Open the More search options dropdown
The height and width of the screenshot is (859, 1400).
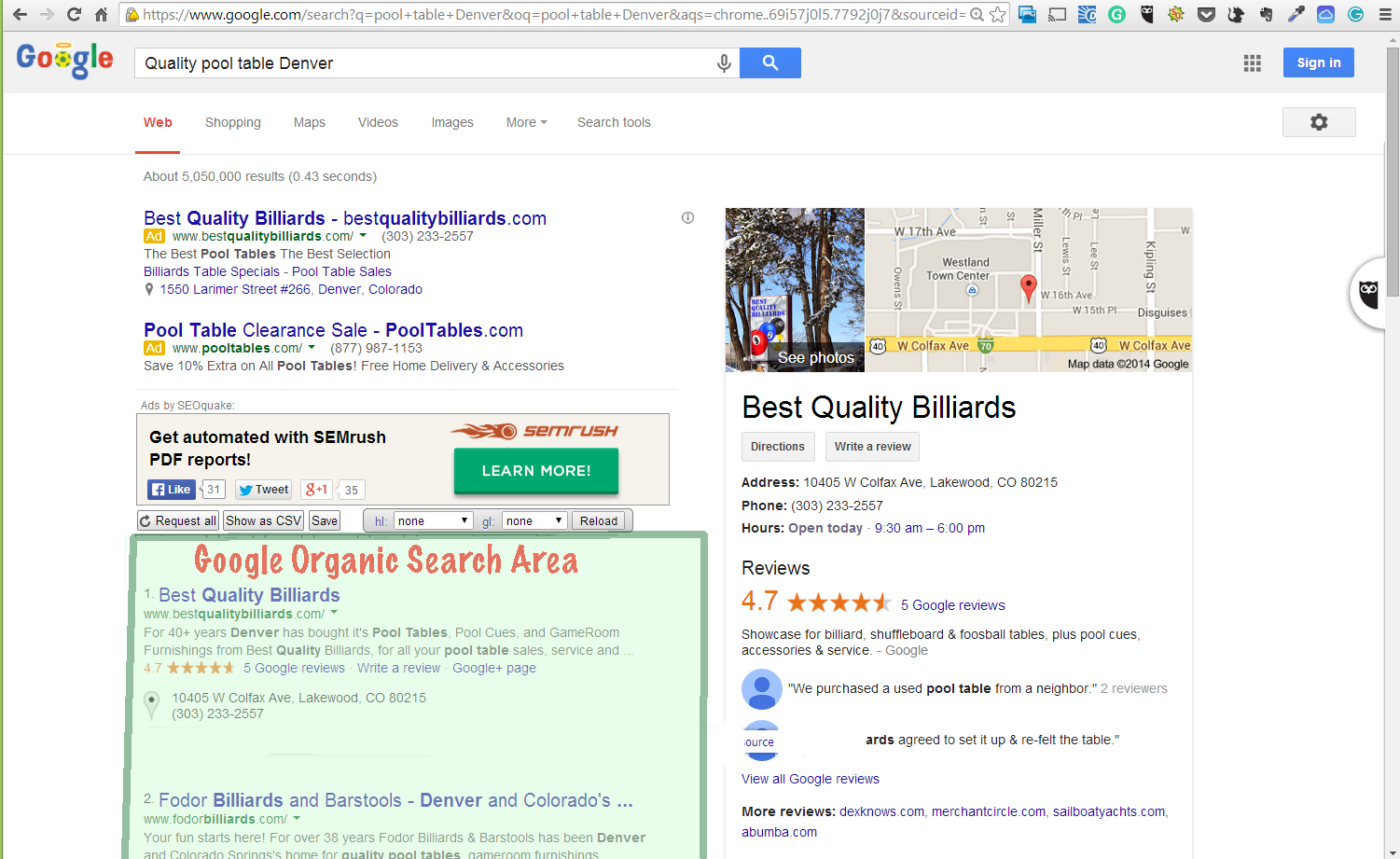click(527, 122)
